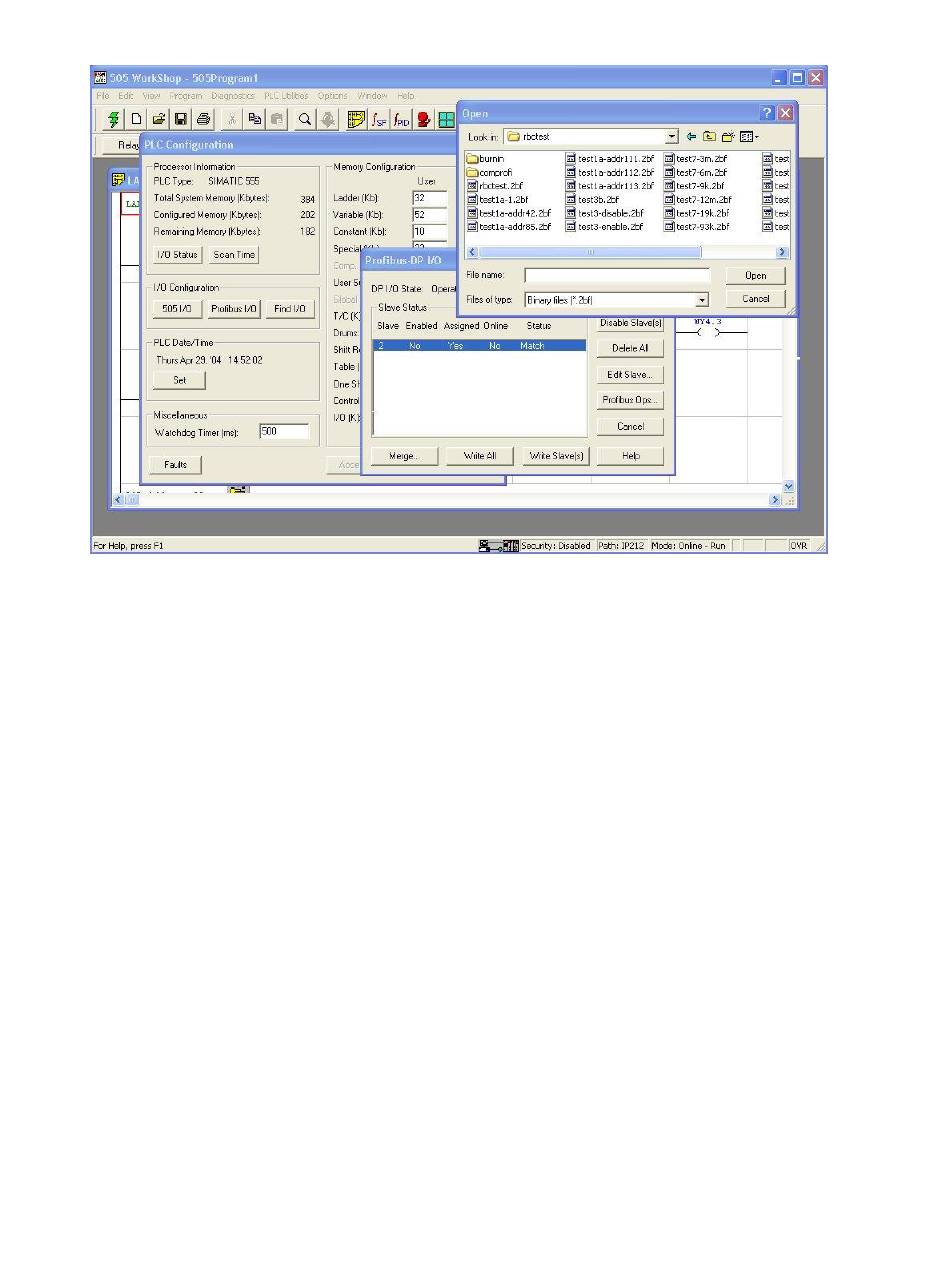This screenshot has height=1284, width=950.
Task: Click the Open folder toolbar icon
Action: click(158, 119)
